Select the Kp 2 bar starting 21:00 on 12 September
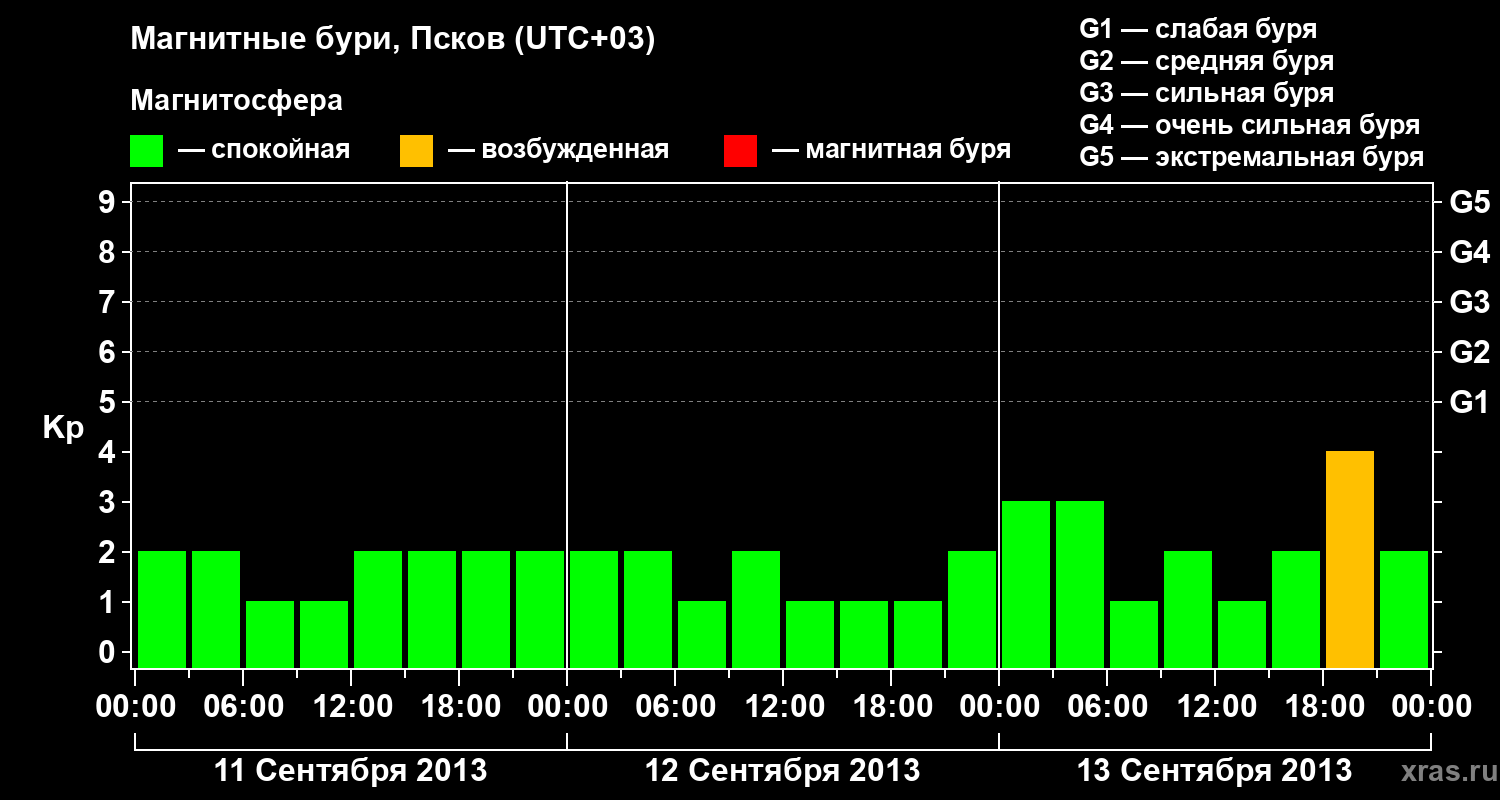This screenshot has height=800, width=1500. coord(972,610)
